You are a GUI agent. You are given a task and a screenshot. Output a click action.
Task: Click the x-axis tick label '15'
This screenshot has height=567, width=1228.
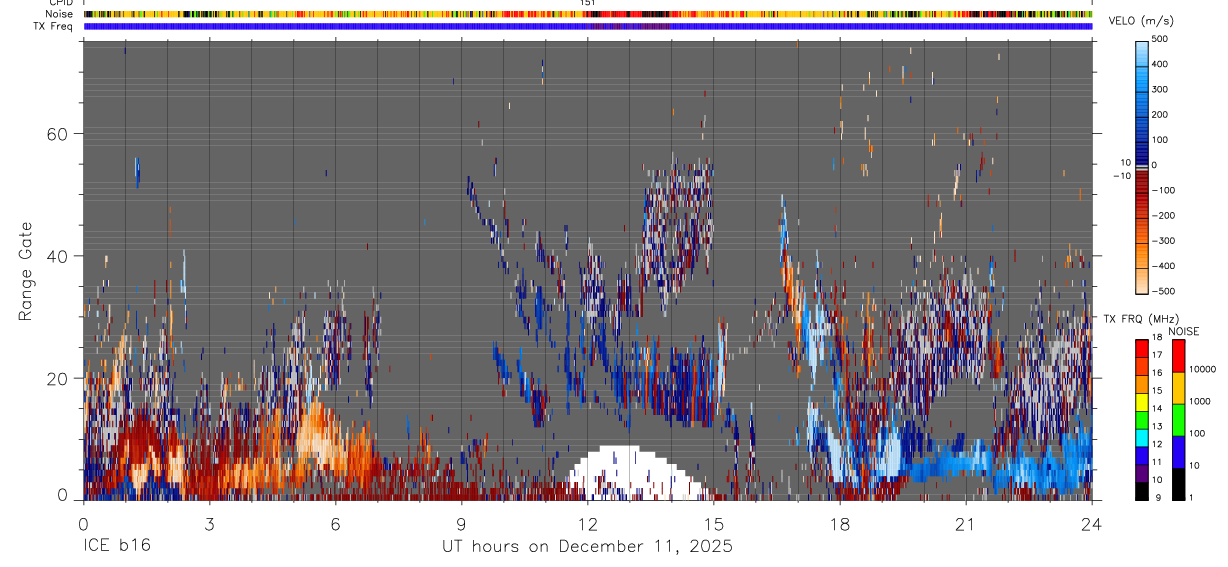click(x=713, y=523)
